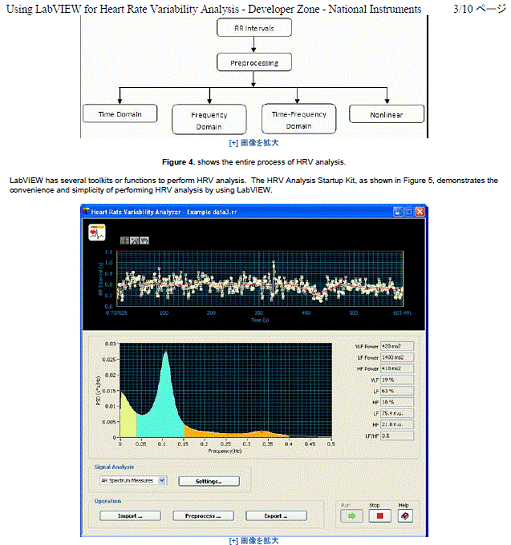Click the page header title text
This screenshot has height=545, width=511.
click(214, 9)
